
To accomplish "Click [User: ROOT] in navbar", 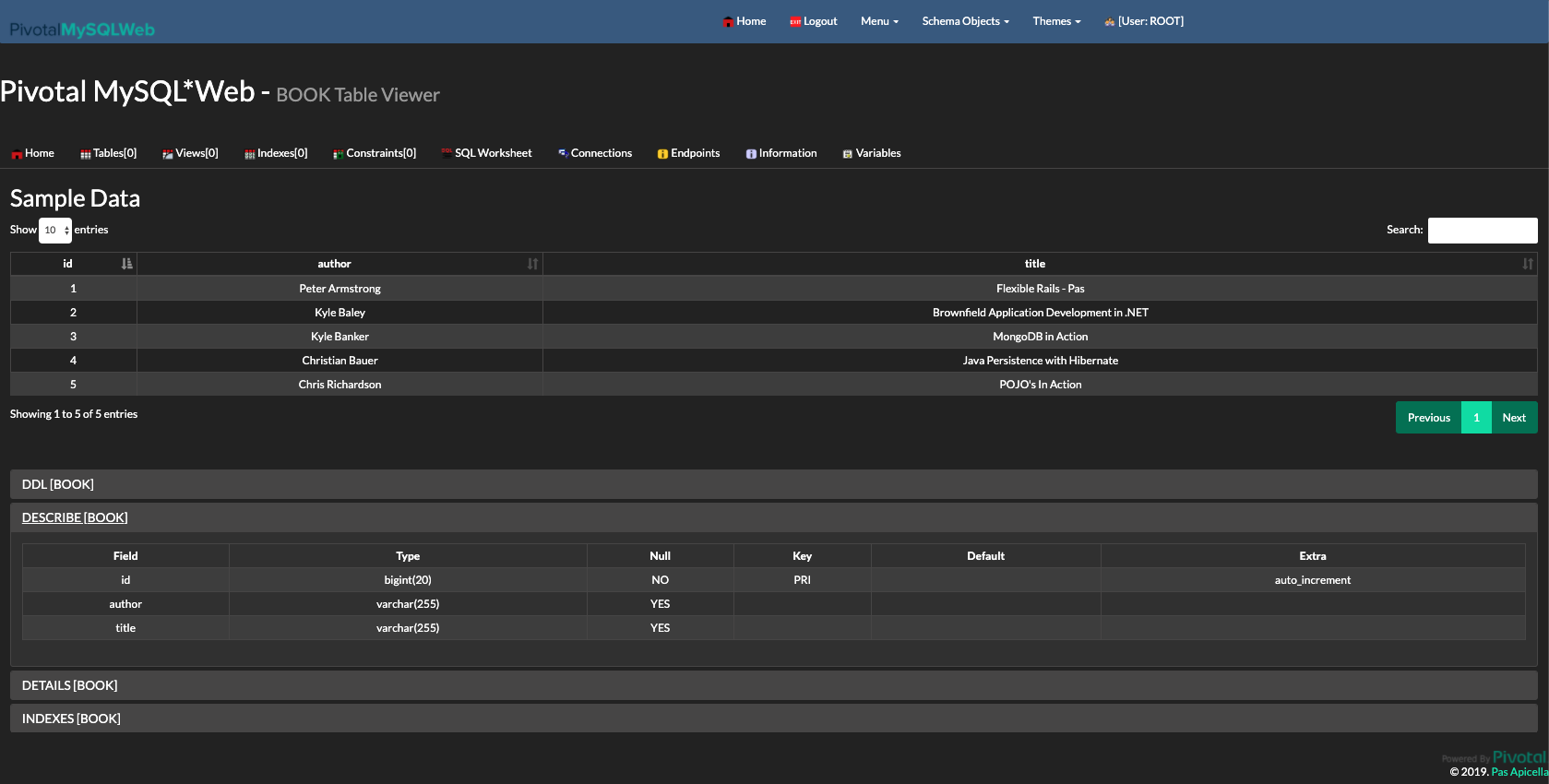I will click(x=1144, y=21).
